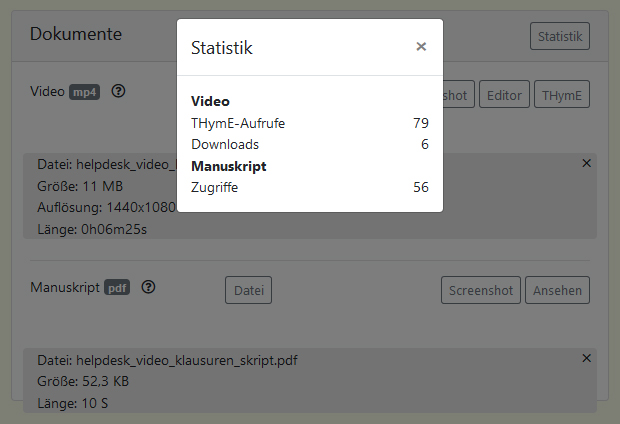
Task: Select the pdf format badge
Action: (x=118, y=288)
